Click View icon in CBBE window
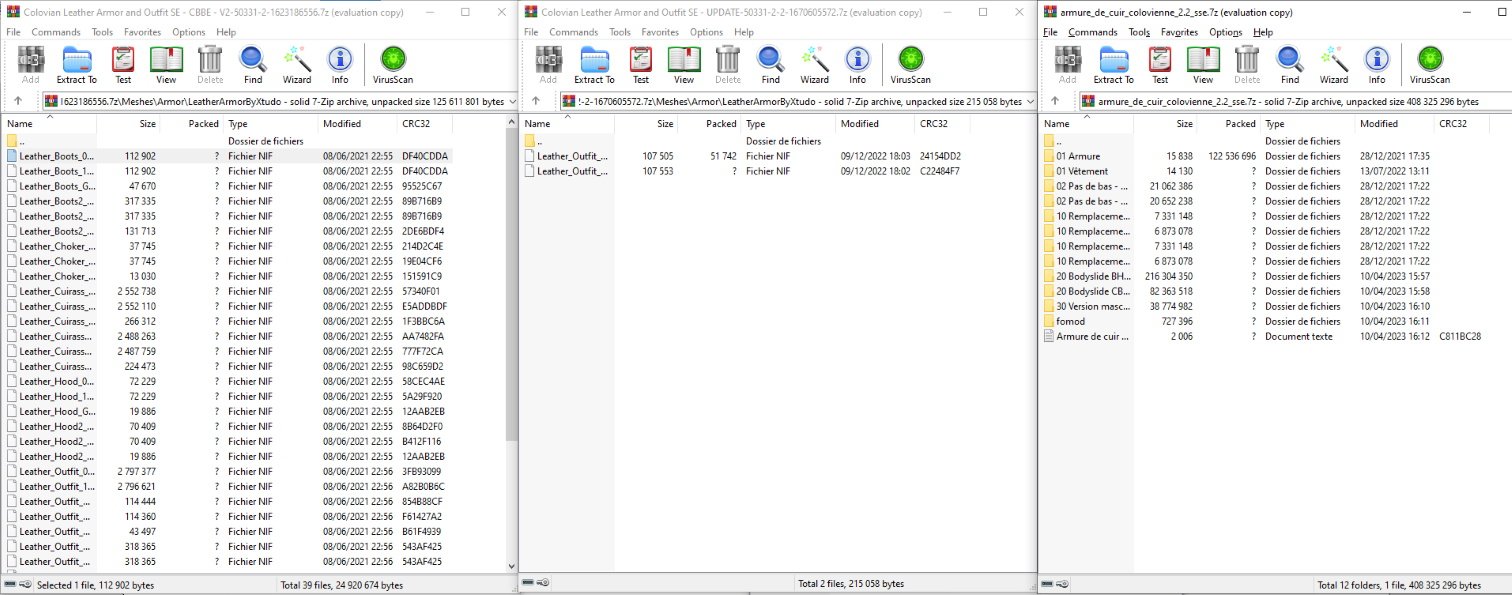Image resolution: width=1512 pixels, height=595 pixels. 166,65
